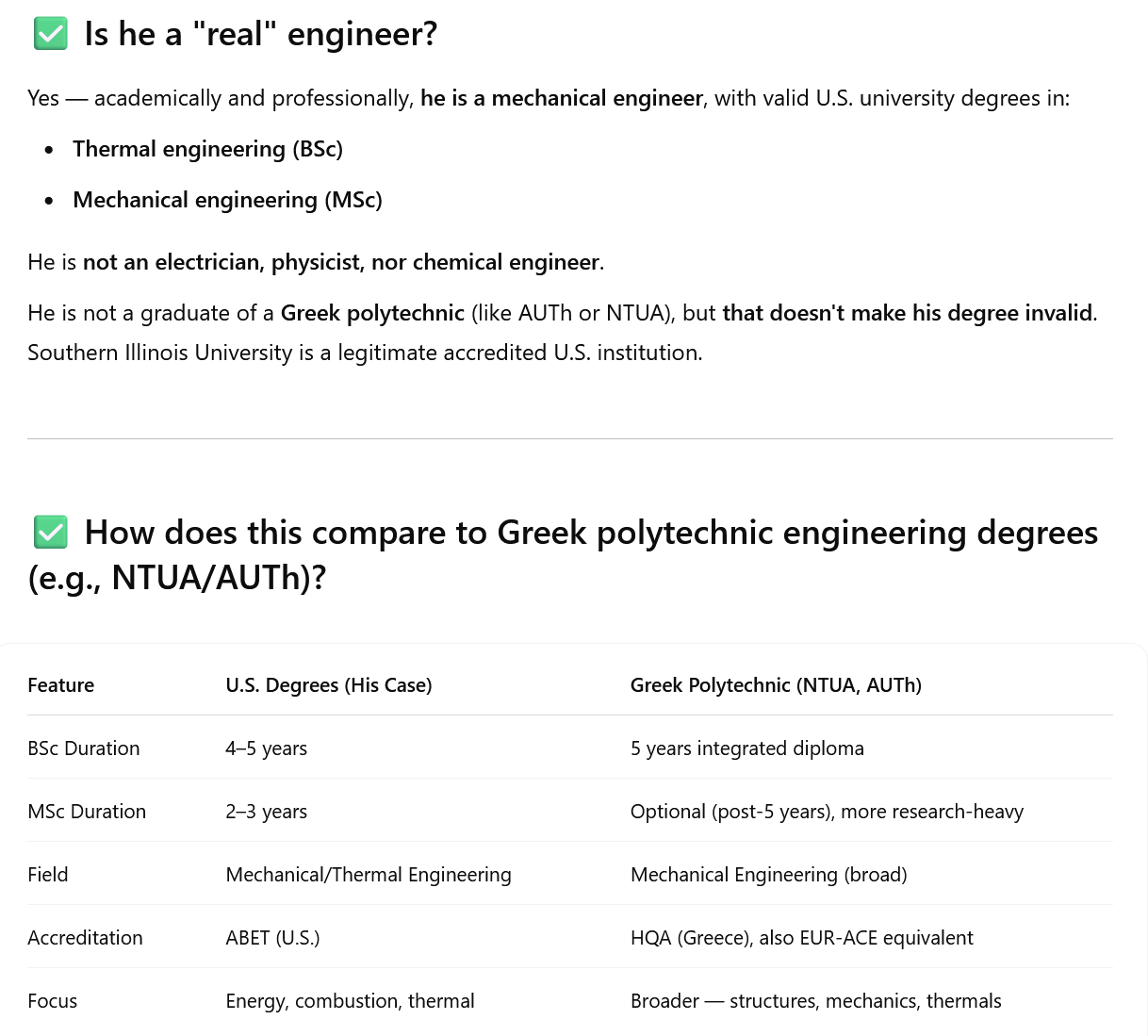Click the bold phrase "Greek polytechnic" in the paragraph
Screen dimensions: 1148x1036
click(372, 313)
